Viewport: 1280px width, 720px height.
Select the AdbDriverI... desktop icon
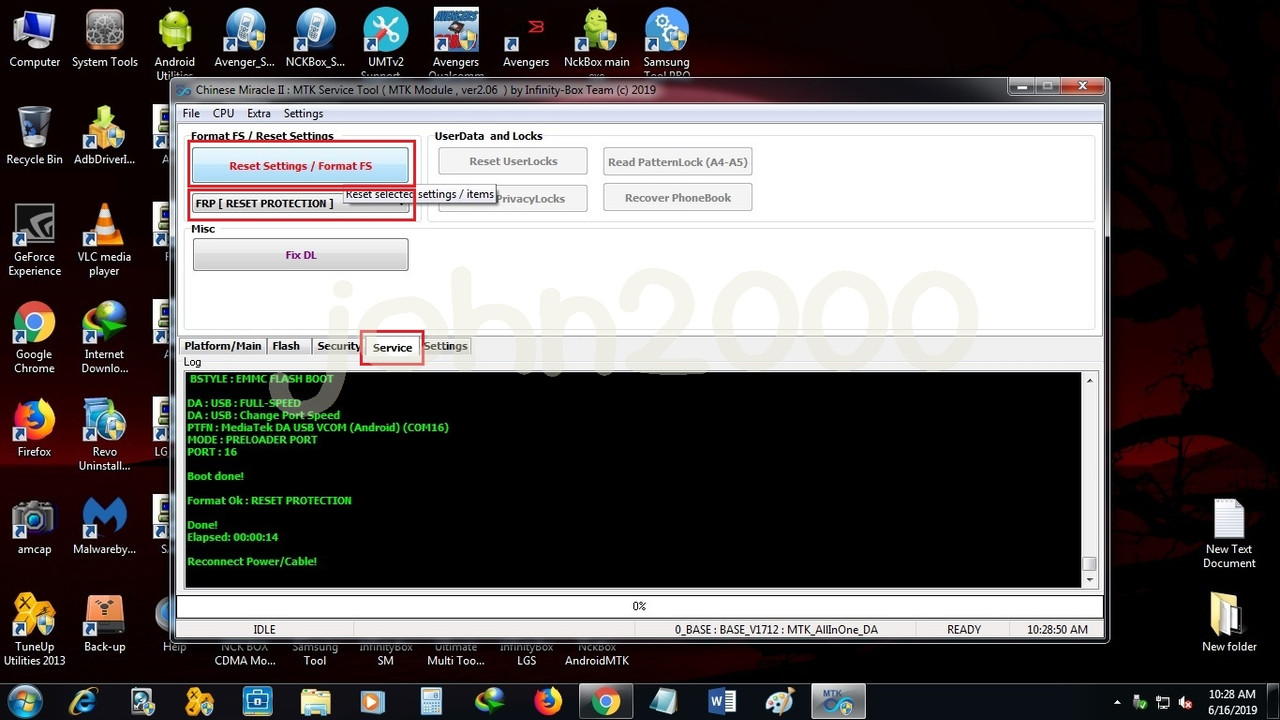click(105, 135)
